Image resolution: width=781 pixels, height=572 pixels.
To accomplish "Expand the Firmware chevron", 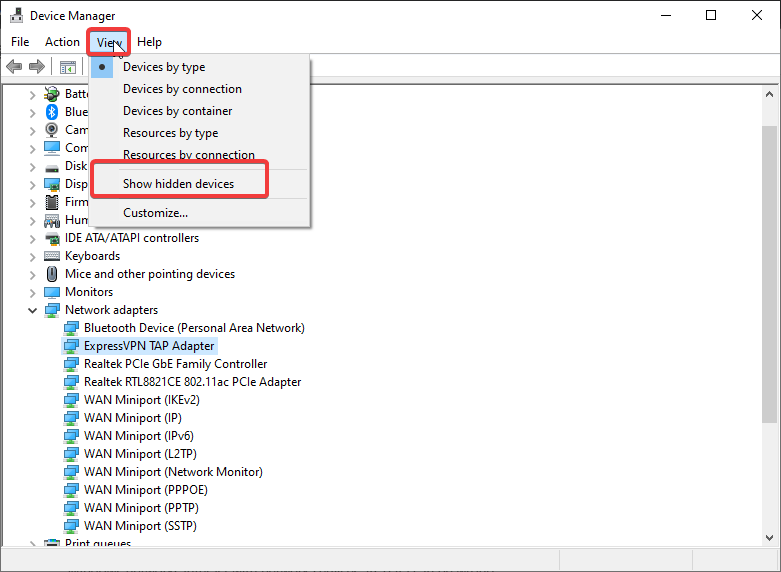I will coord(32,202).
